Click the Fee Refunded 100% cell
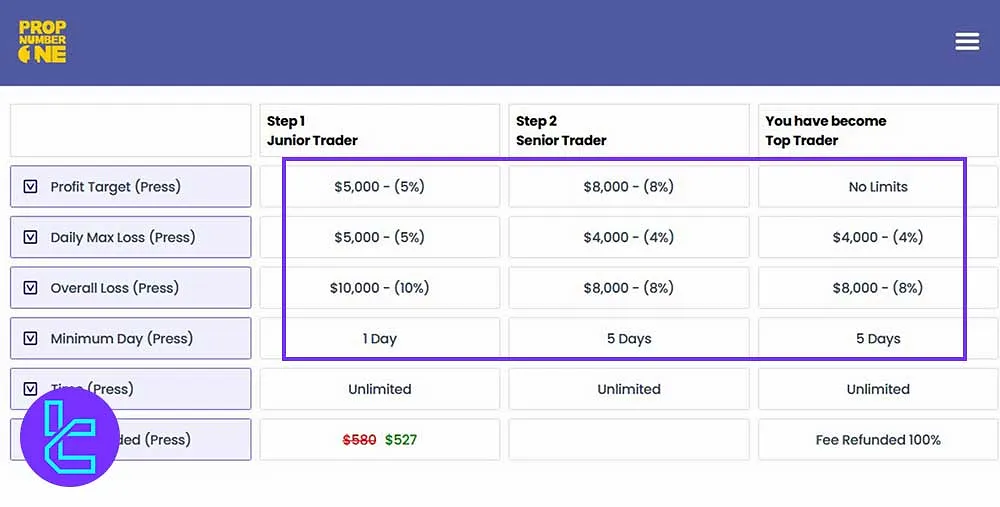 click(878, 439)
